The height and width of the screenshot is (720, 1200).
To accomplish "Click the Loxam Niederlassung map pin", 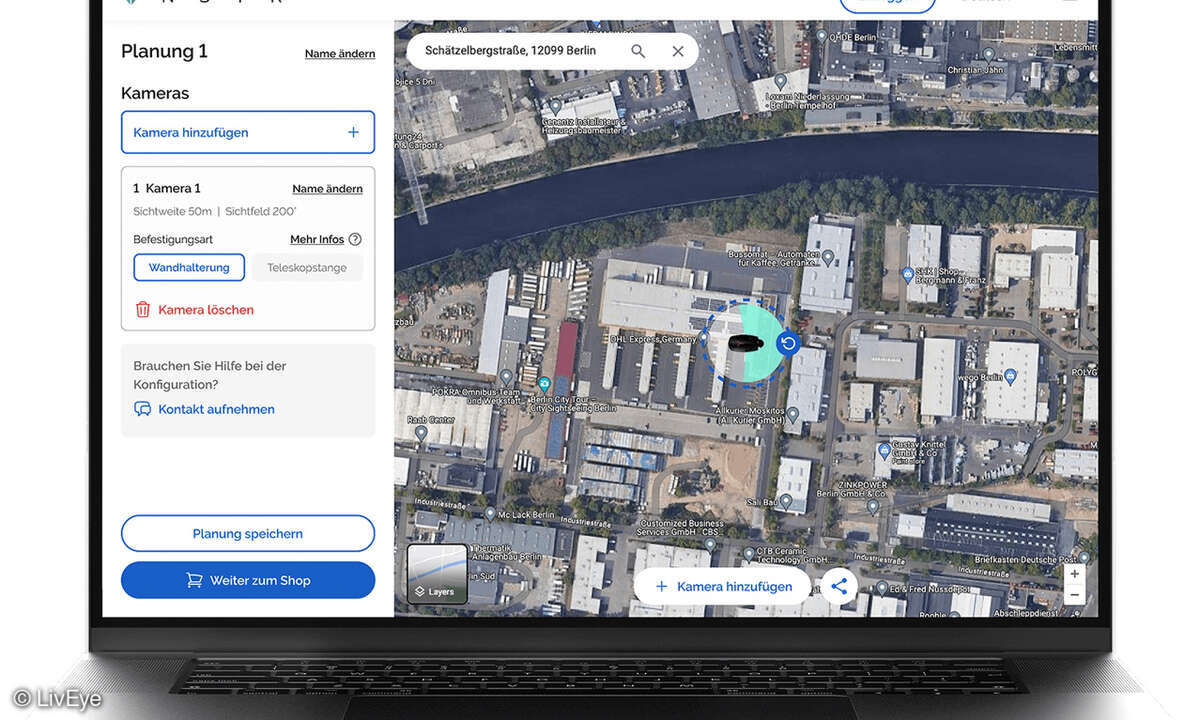I will click(781, 81).
